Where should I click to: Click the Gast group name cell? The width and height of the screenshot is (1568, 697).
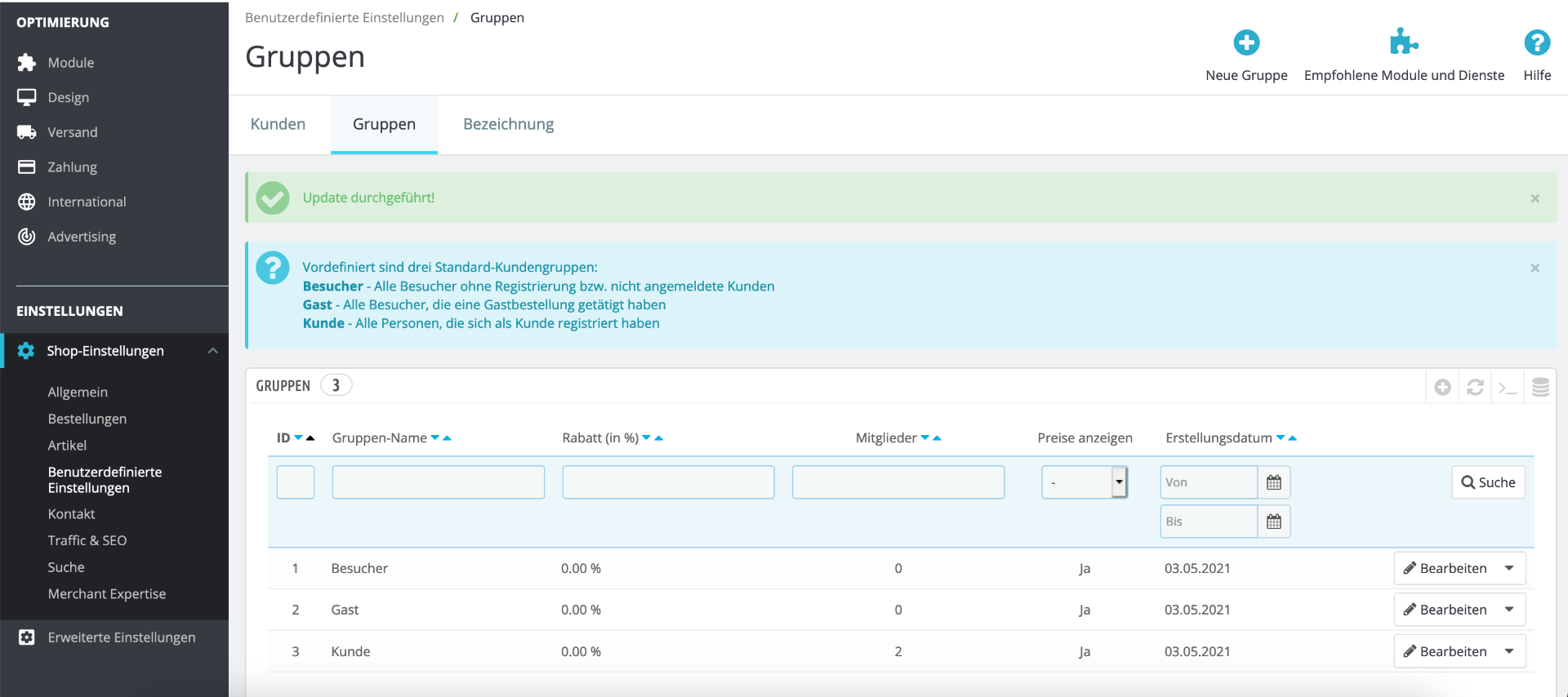tap(345, 610)
